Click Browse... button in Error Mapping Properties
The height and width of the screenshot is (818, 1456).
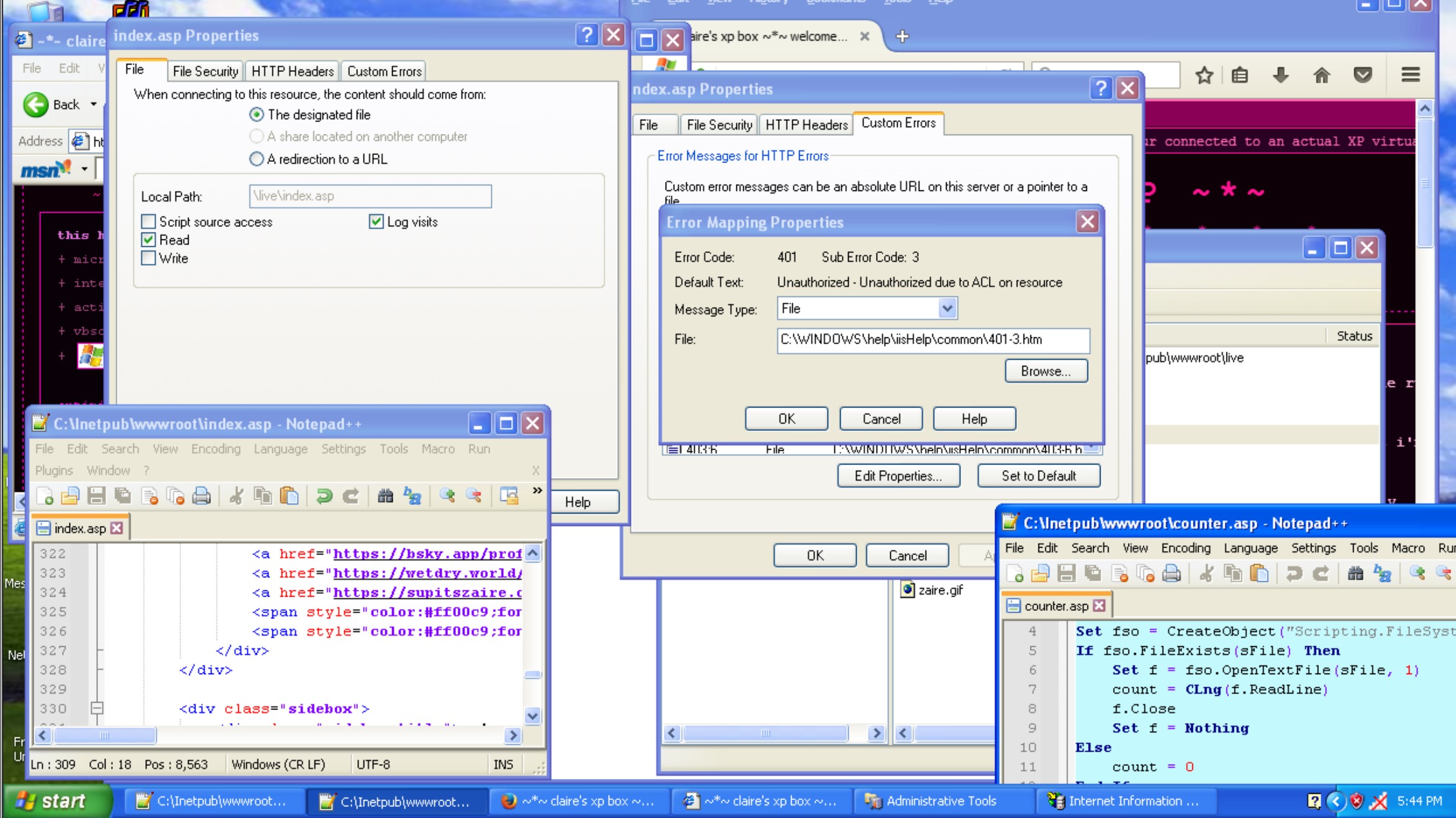pos(1046,371)
